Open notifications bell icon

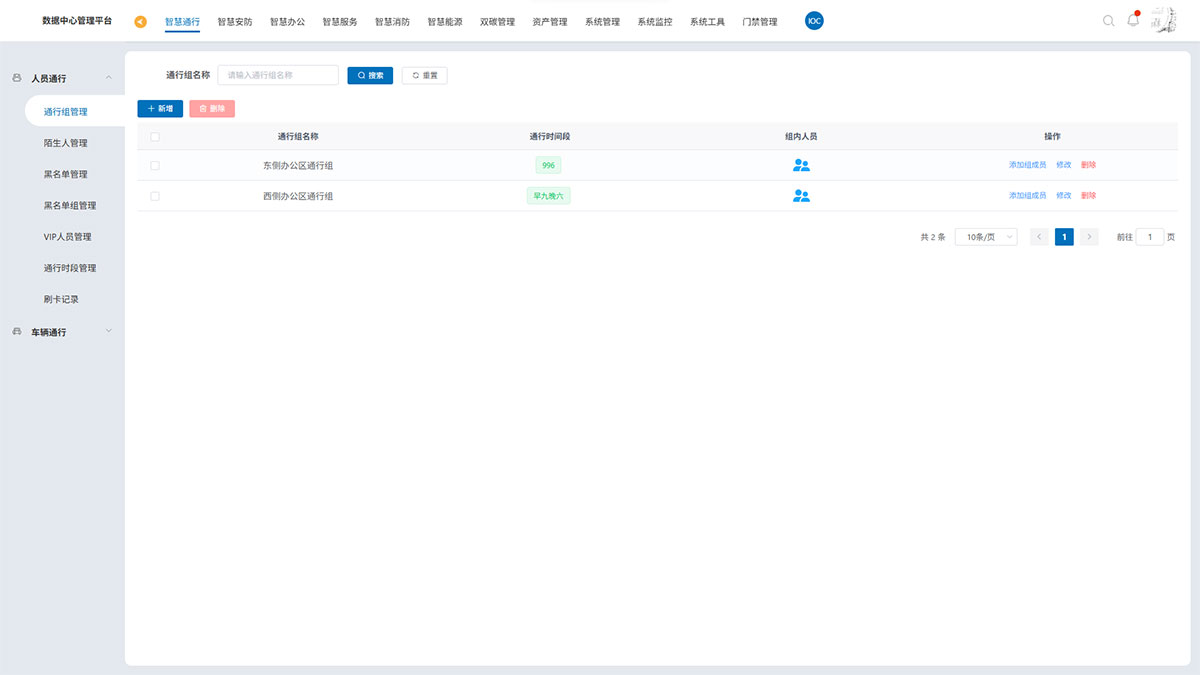(x=1133, y=21)
